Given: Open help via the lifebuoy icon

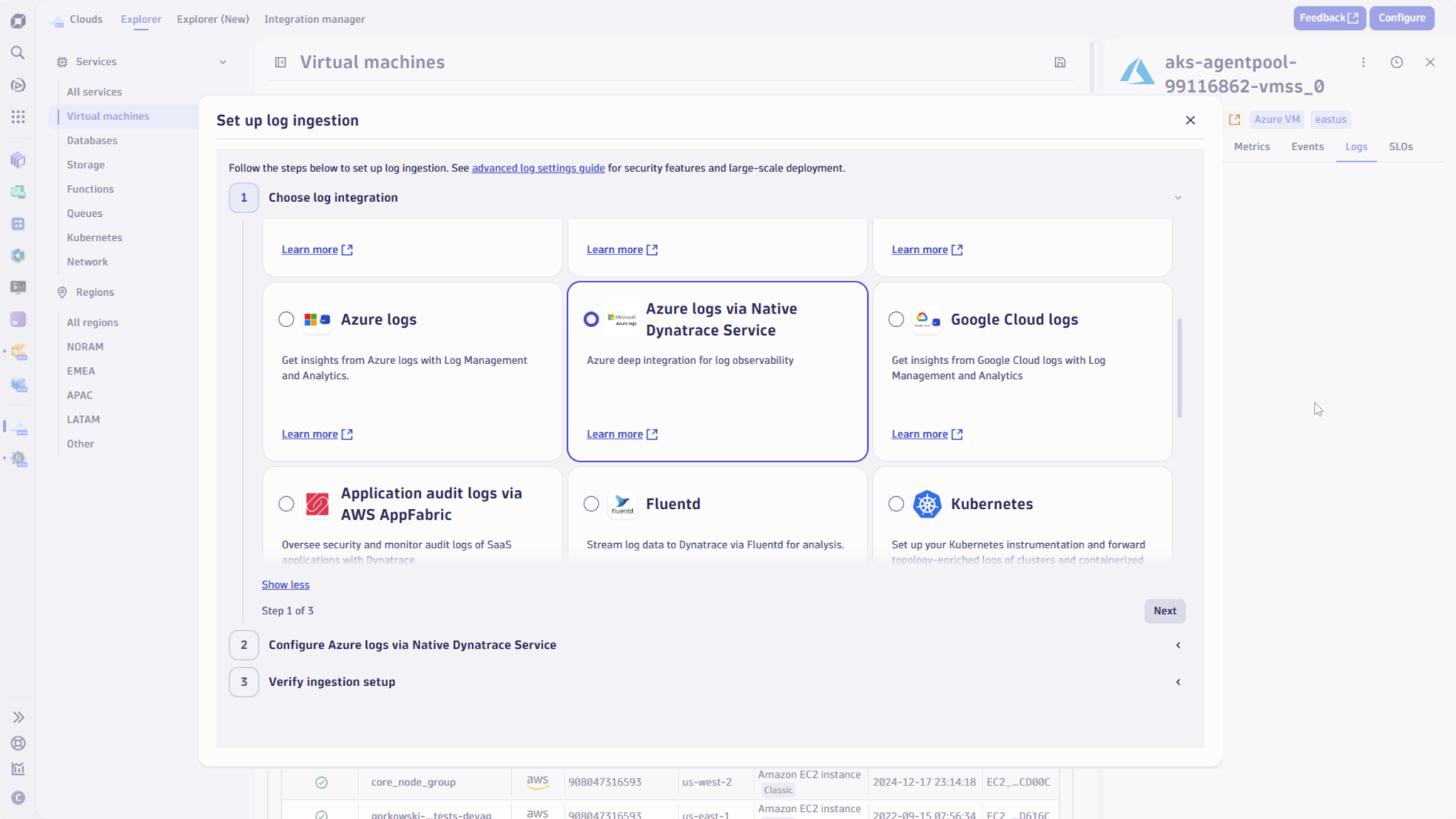Looking at the screenshot, I should 18,743.
